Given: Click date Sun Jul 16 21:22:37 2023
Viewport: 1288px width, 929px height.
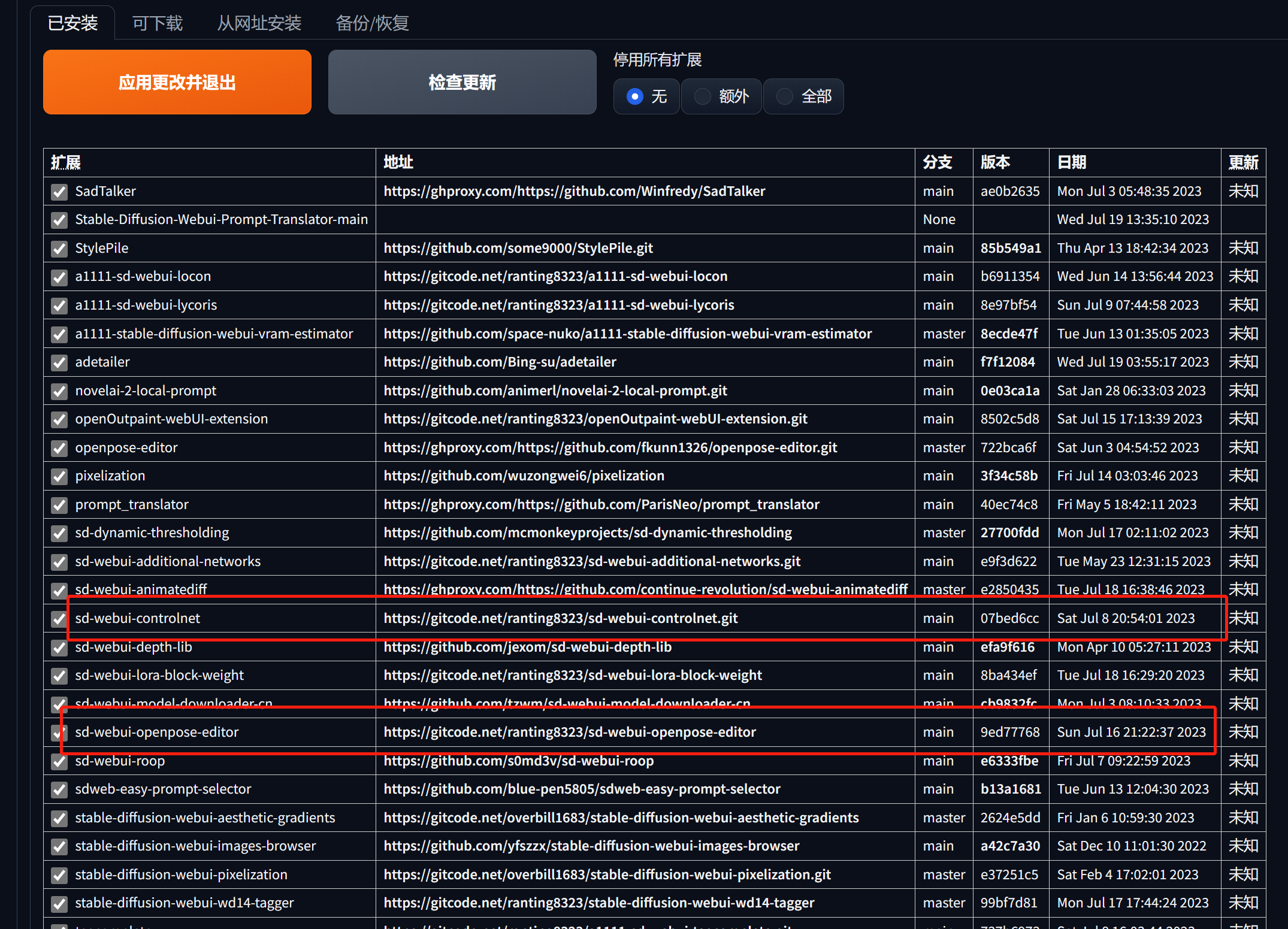Looking at the screenshot, I should click(1132, 732).
